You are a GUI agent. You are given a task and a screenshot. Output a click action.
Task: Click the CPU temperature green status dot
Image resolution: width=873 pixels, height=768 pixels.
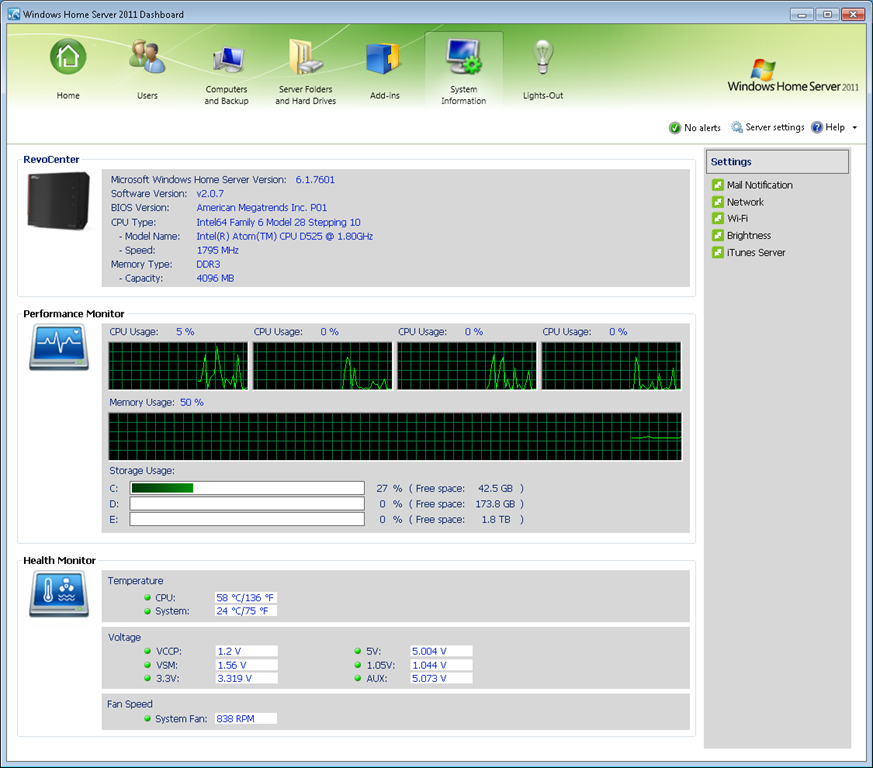tap(148, 598)
